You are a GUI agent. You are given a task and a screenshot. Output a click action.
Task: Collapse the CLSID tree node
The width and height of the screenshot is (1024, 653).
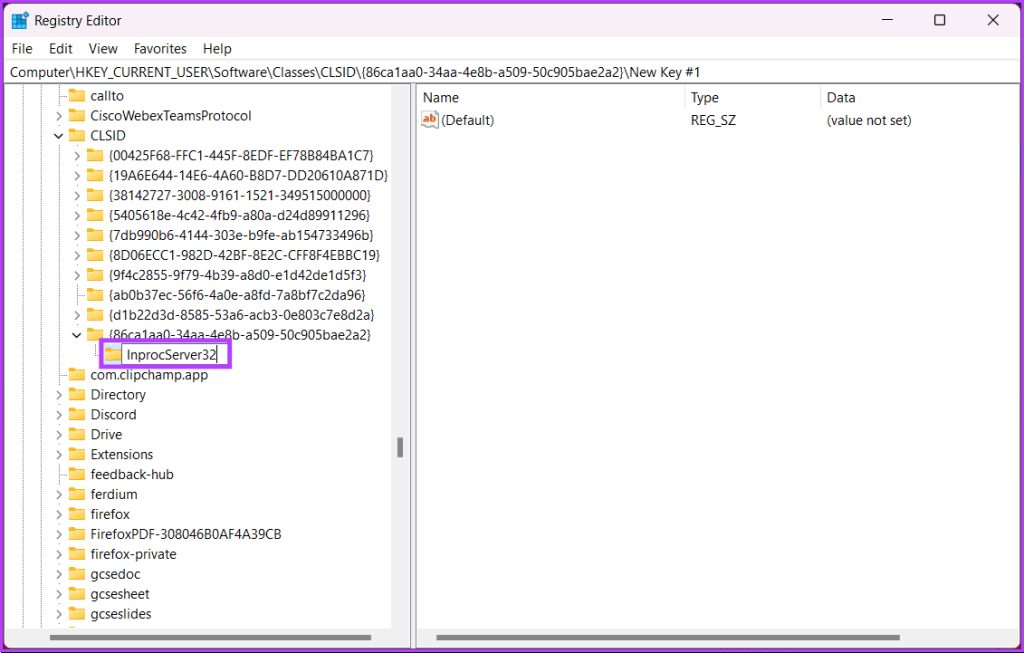pyautogui.click(x=59, y=135)
